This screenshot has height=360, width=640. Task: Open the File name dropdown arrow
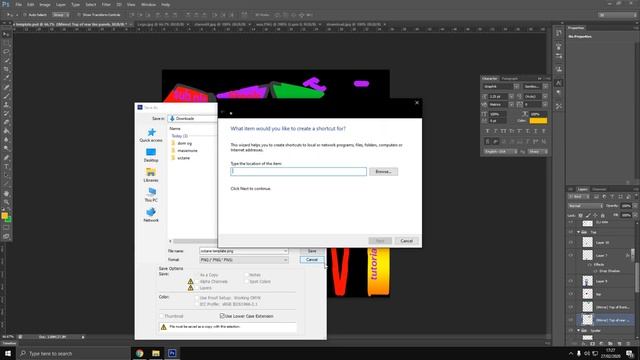(285, 251)
